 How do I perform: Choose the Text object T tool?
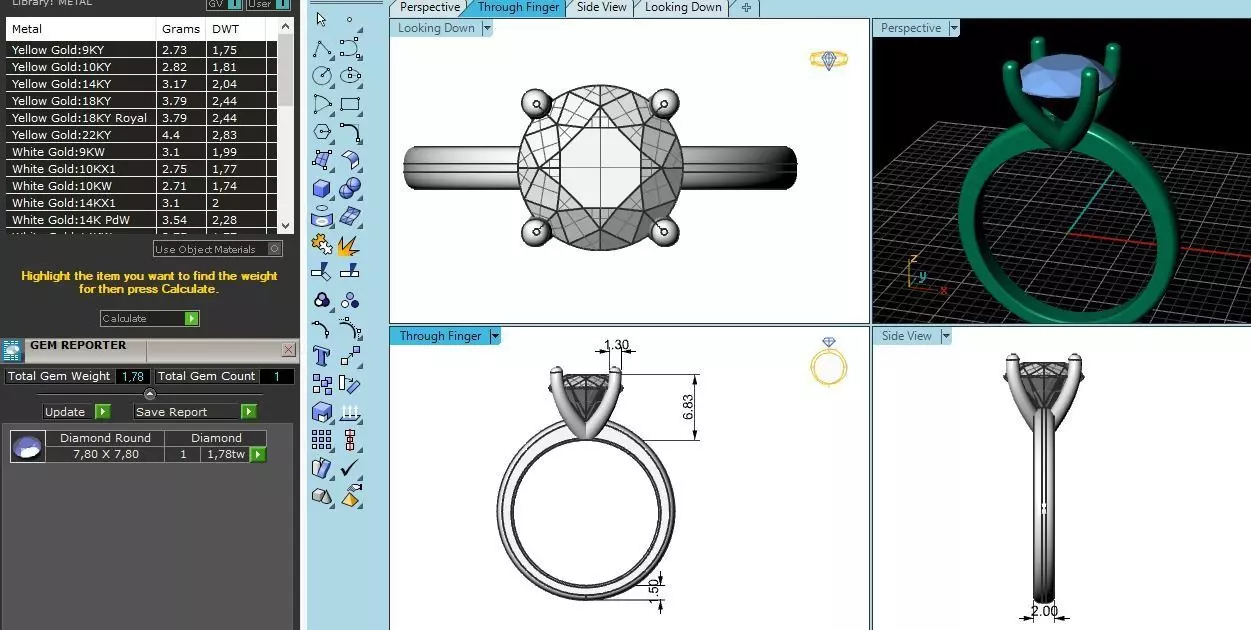pyautogui.click(x=322, y=356)
